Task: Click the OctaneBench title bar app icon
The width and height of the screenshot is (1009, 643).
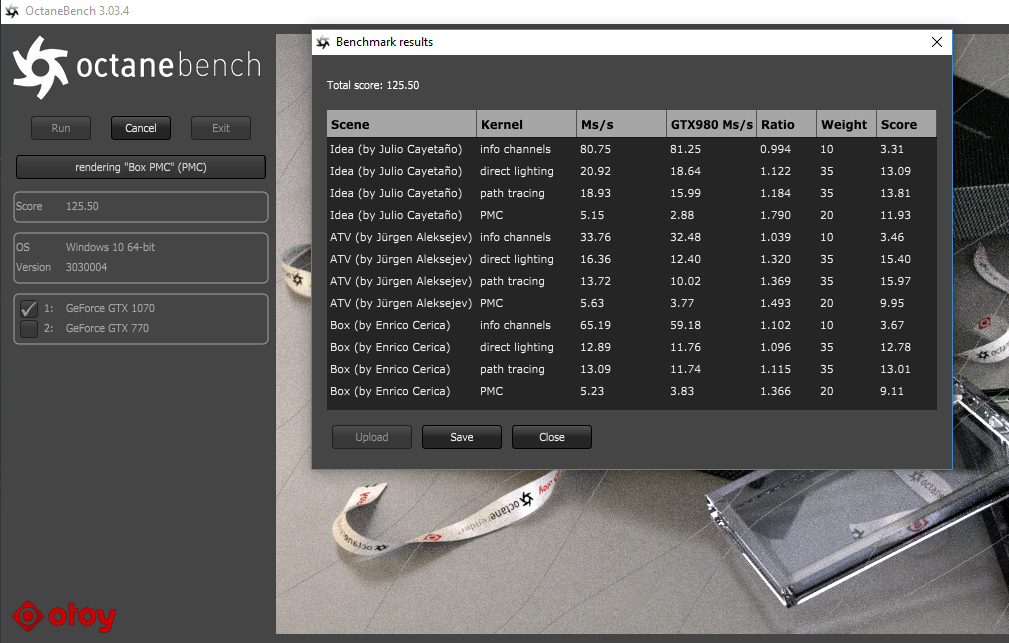Action: click(x=12, y=11)
